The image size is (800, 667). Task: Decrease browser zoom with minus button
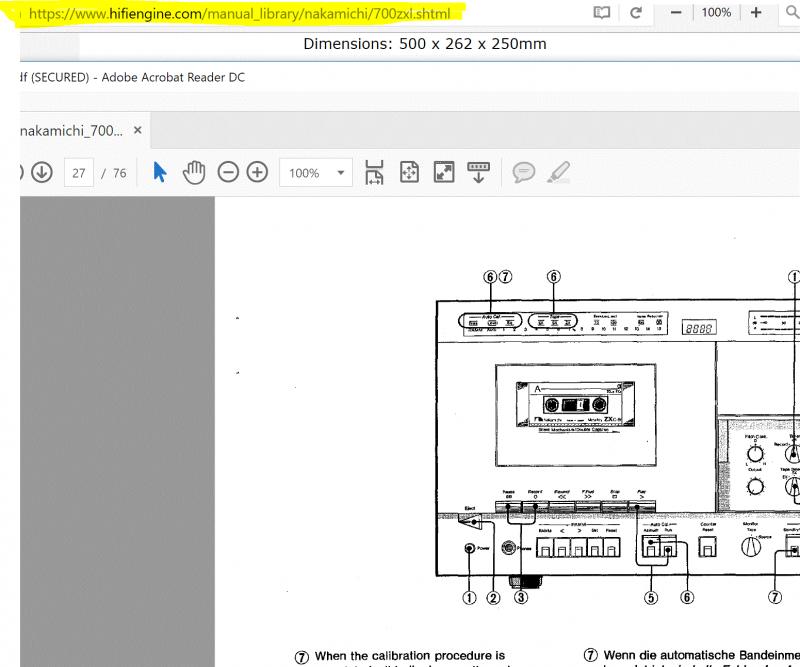pos(676,13)
